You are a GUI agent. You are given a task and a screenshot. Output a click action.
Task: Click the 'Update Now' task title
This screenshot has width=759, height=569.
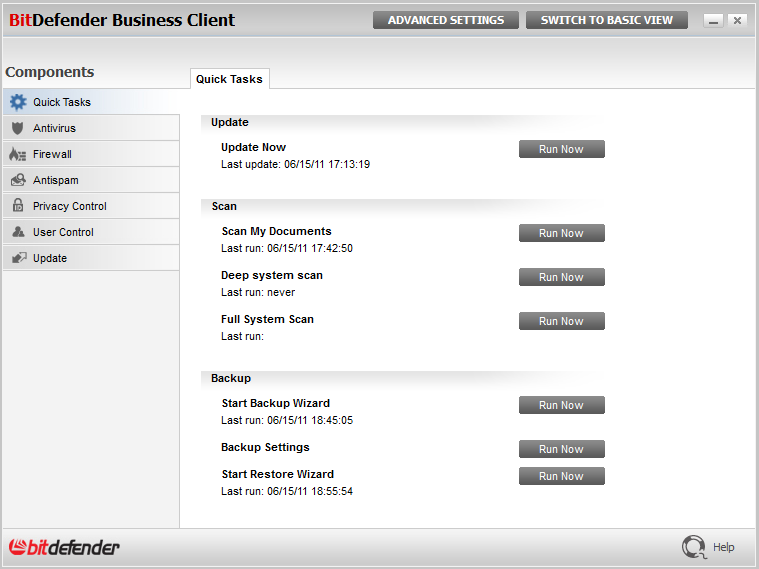tap(253, 147)
